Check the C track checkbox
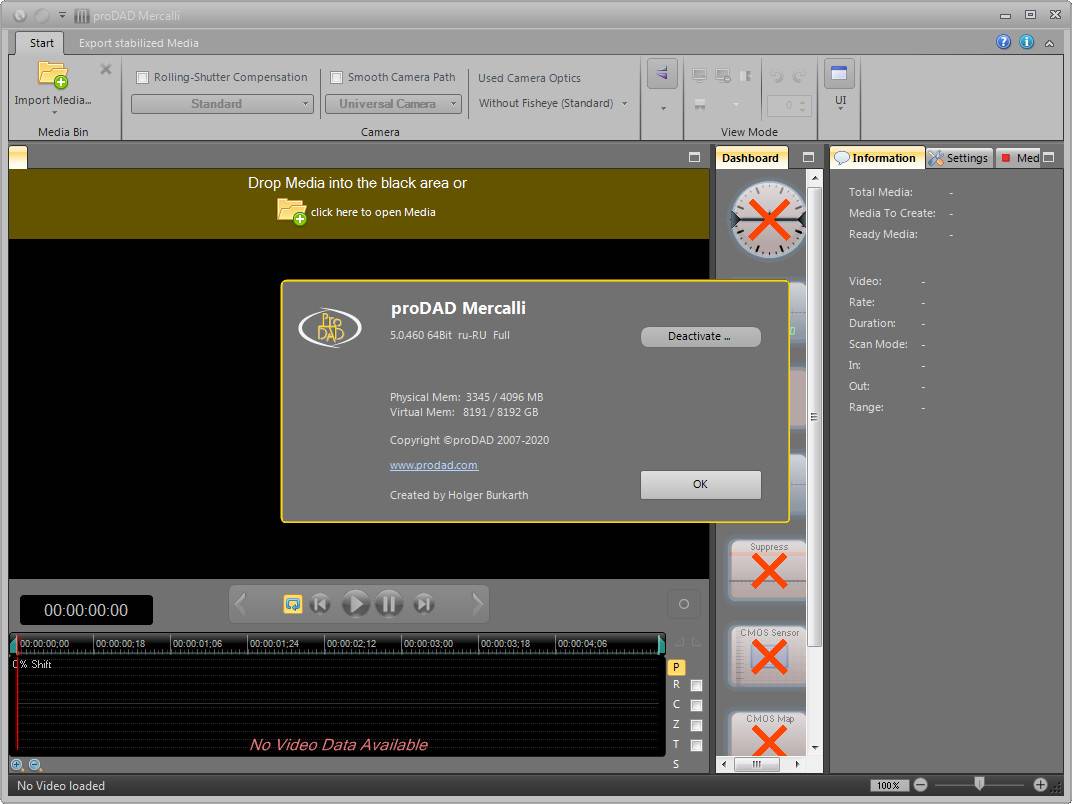This screenshot has height=804, width=1072. point(696,705)
